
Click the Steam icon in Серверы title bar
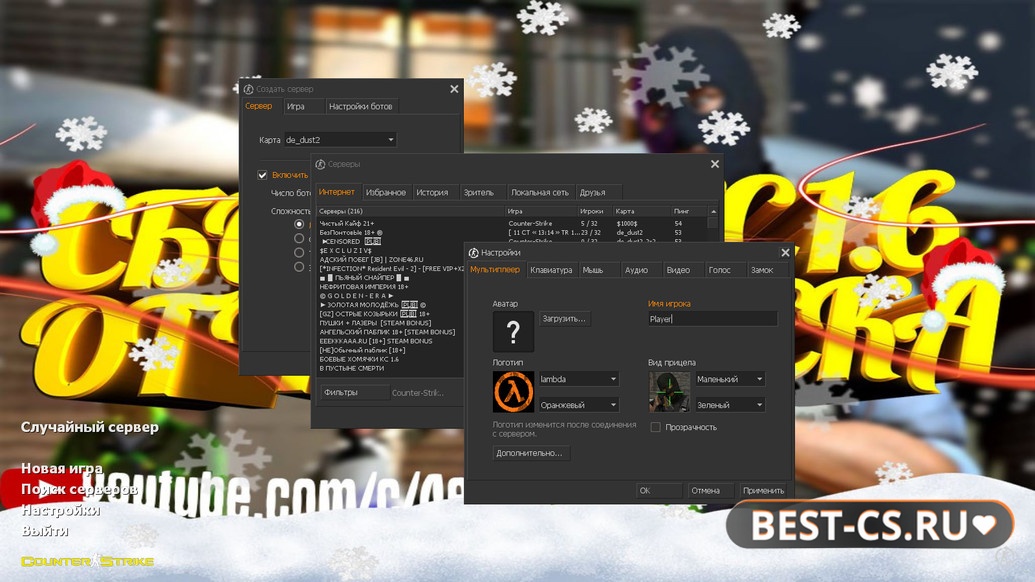(x=320, y=164)
